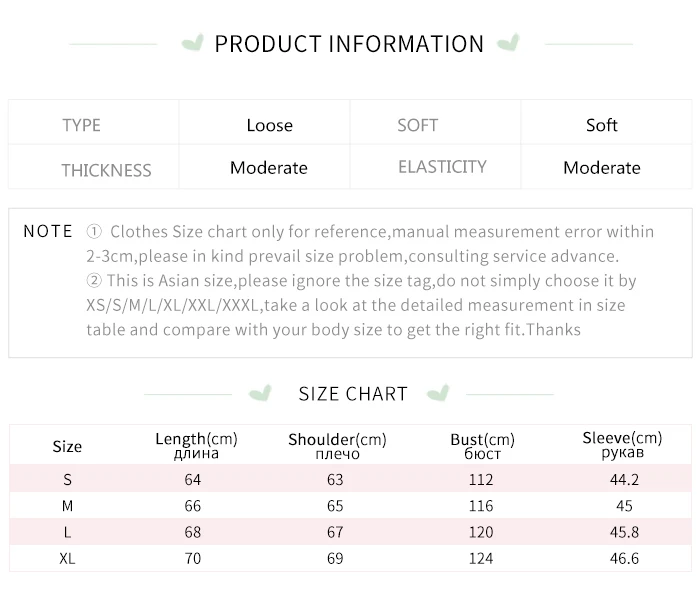
Task: Click the 44.2 sleeve value
Action: click(623, 480)
